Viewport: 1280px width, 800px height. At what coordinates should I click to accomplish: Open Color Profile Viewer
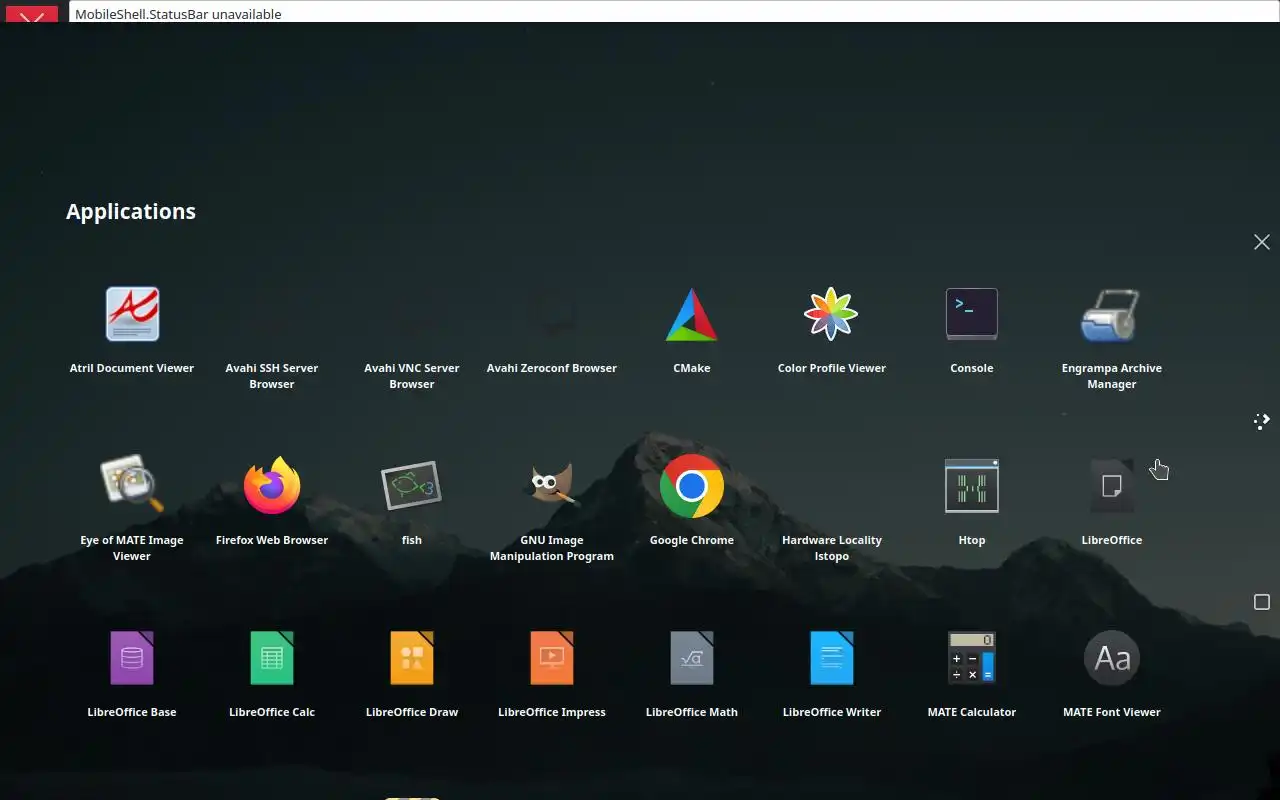click(x=832, y=314)
